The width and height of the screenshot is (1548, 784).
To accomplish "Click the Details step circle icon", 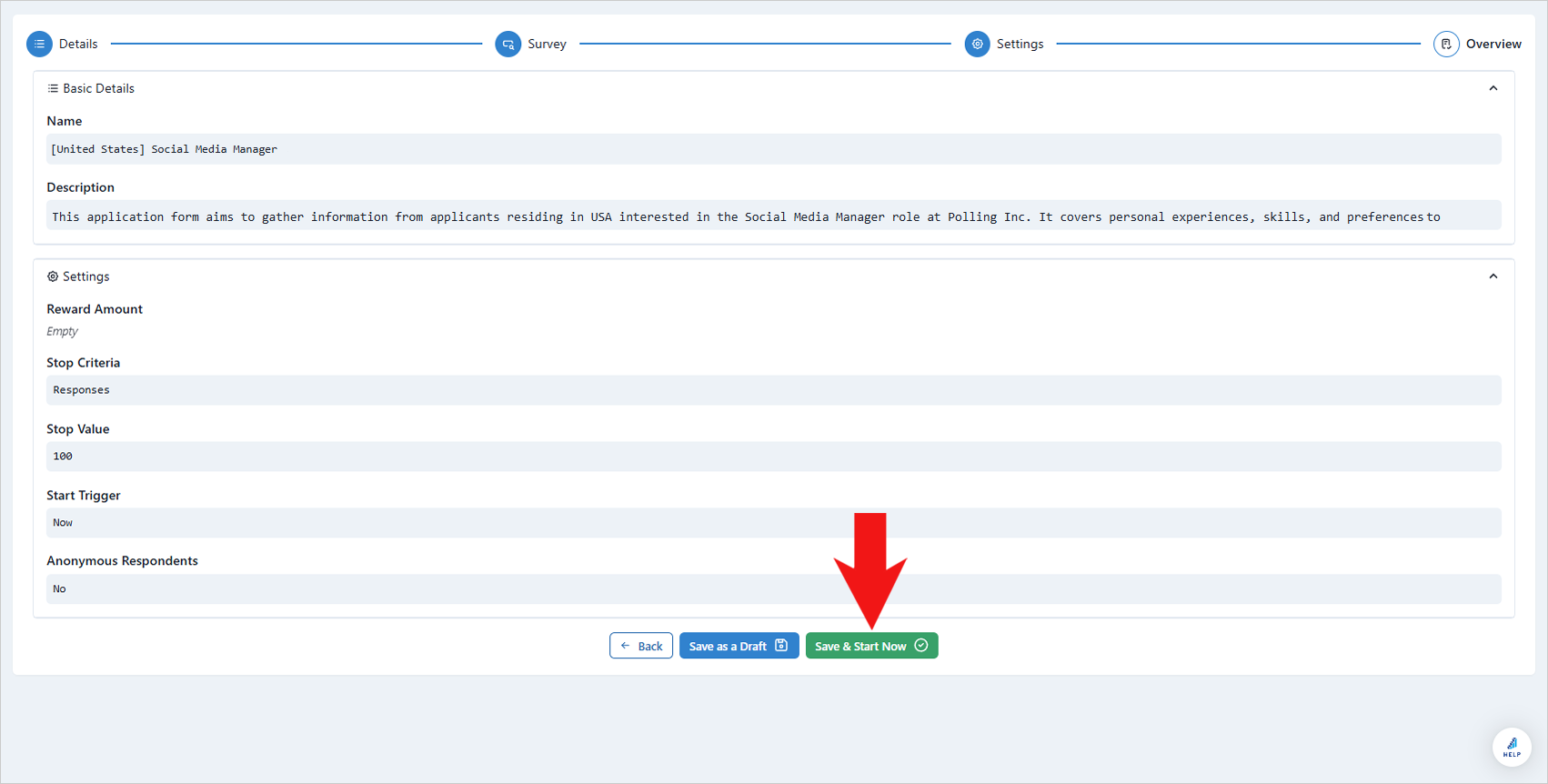I will 39,44.
